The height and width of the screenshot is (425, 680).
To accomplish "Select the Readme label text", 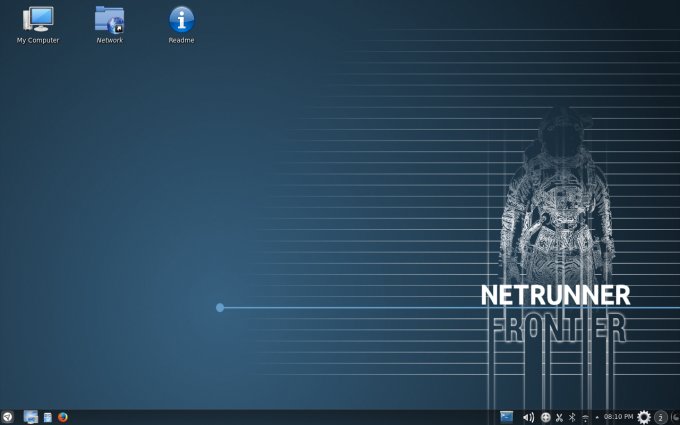I will (x=181, y=40).
